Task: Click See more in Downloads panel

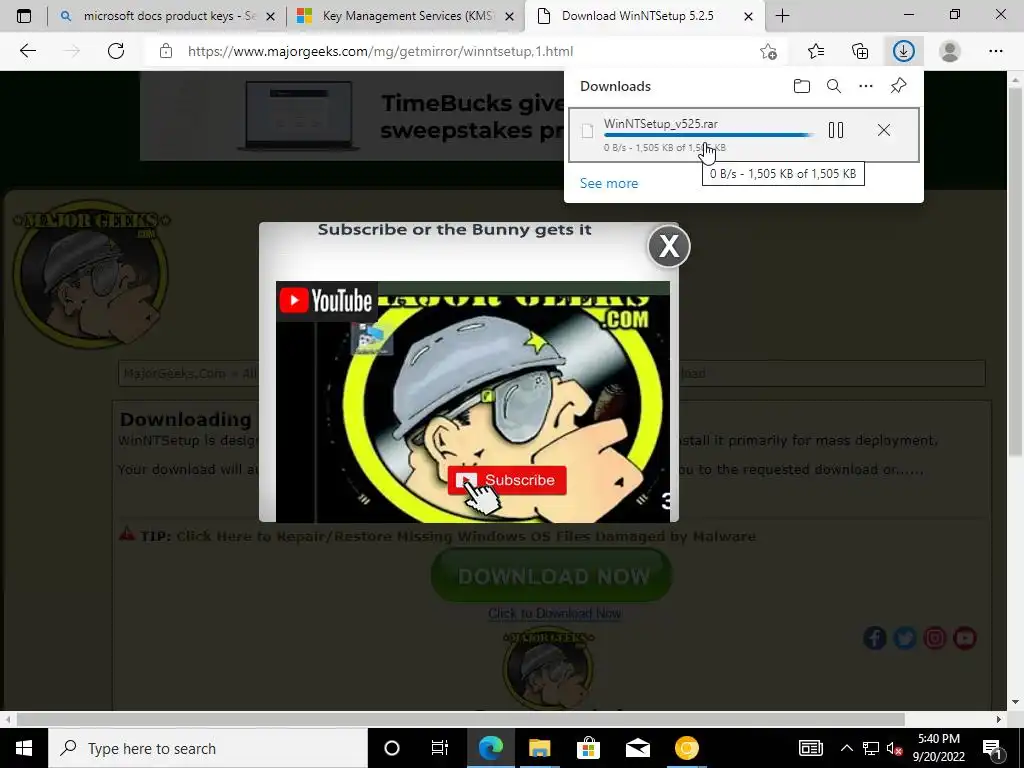Action: [x=609, y=184]
